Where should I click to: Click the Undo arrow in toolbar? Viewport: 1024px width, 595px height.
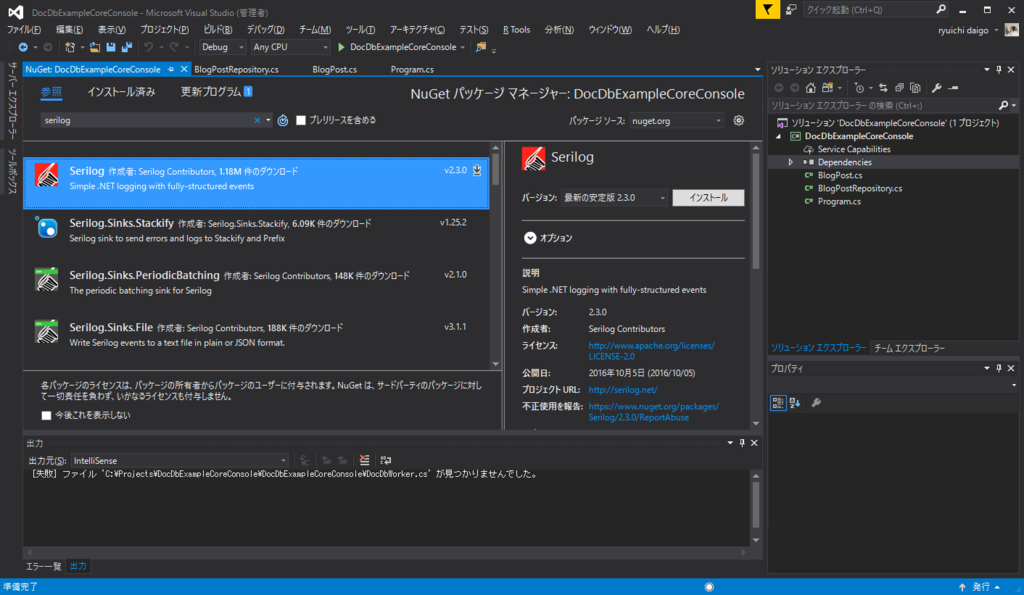pos(149,47)
